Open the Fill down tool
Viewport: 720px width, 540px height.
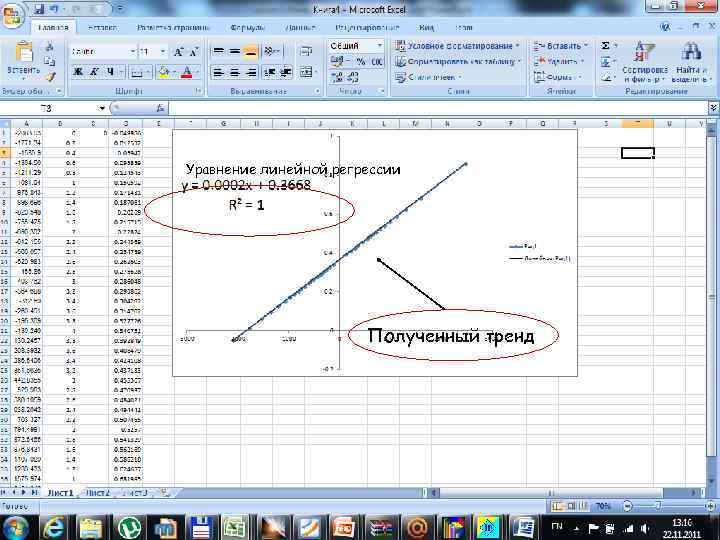[x=606, y=62]
